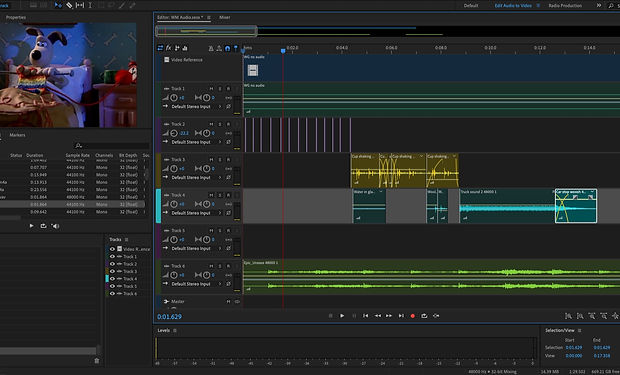Click Zoom Out time icon
This screenshot has width=620, height=375.
coord(604,316)
